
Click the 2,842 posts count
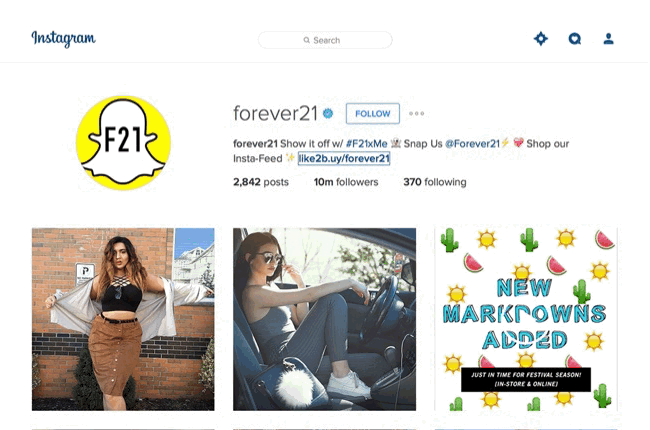(261, 182)
